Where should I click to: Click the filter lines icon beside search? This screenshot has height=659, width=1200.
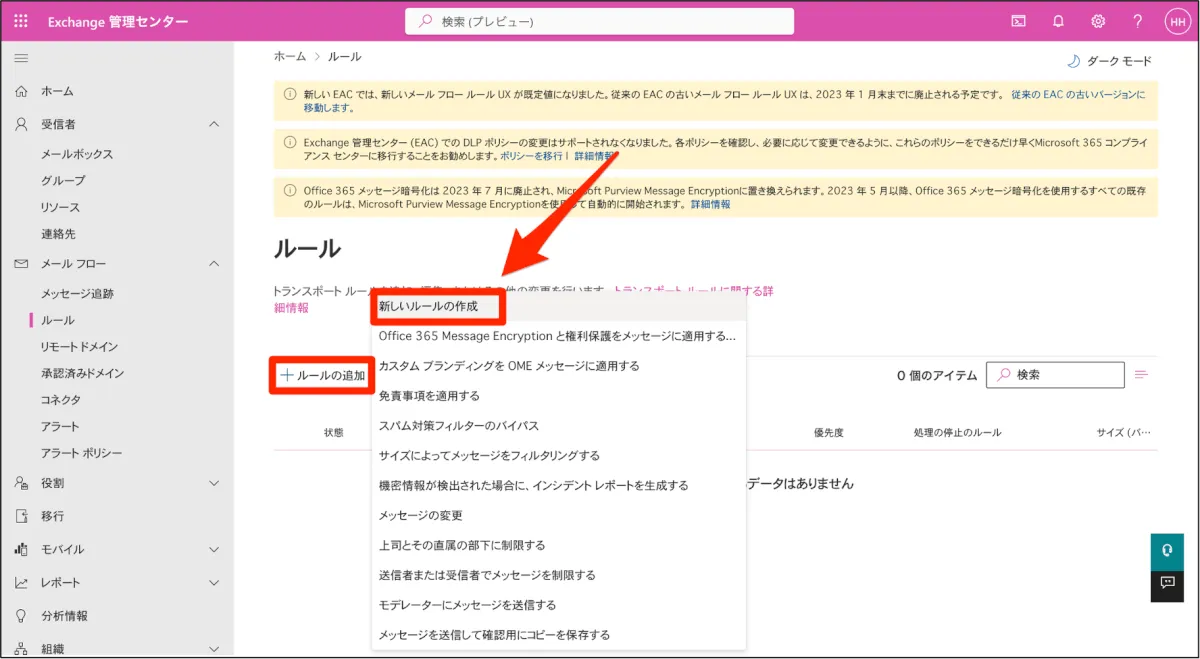pyautogui.click(x=1142, y=375)
